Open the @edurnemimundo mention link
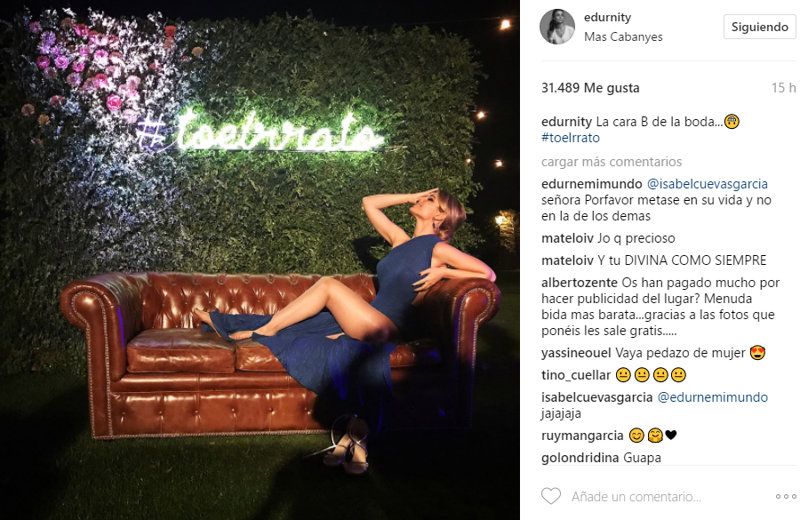Screen dimensions: 800x520 point(712,397)
